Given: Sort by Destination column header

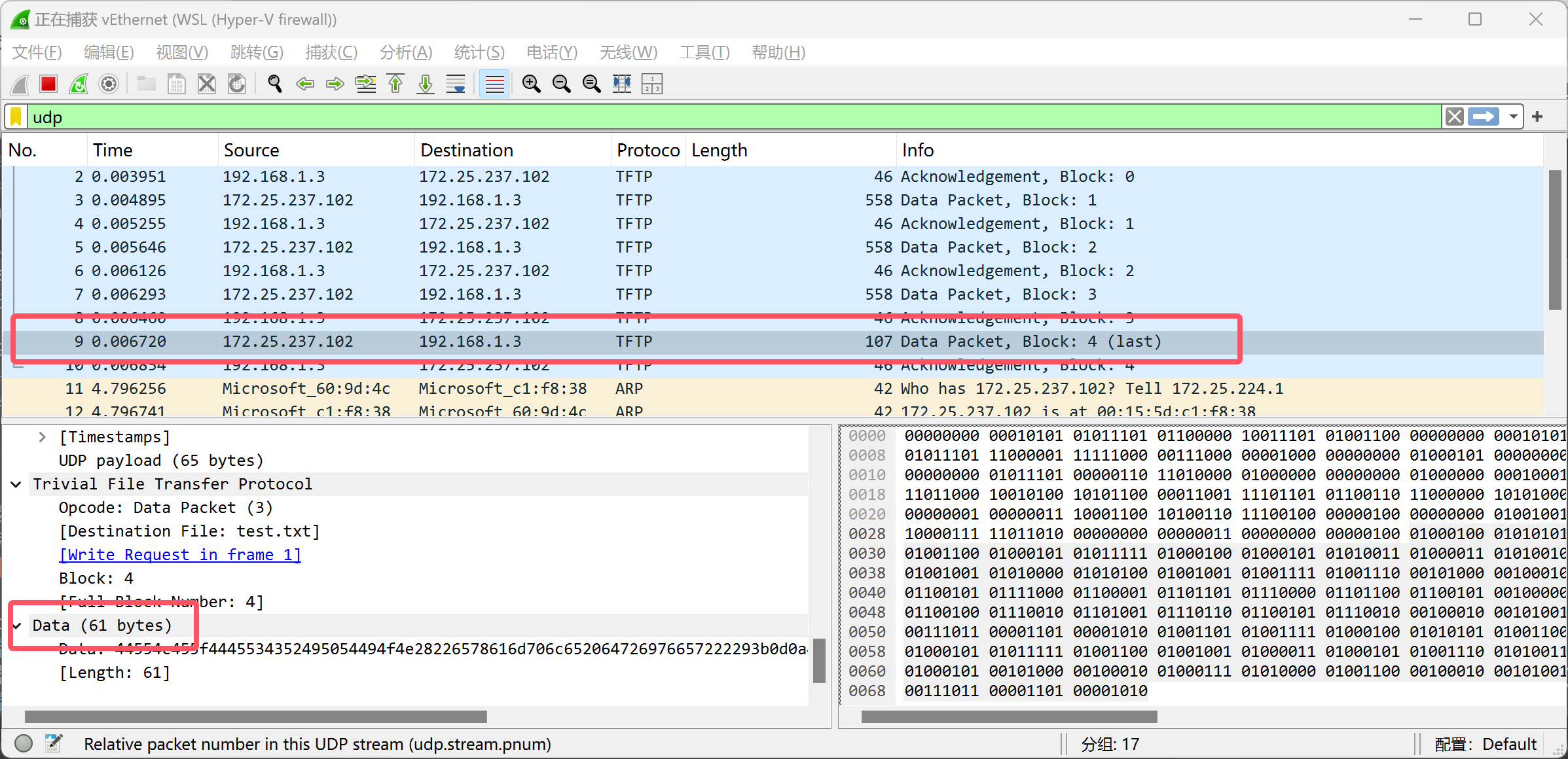Looking at the screenshot, I should pos(513,150).
